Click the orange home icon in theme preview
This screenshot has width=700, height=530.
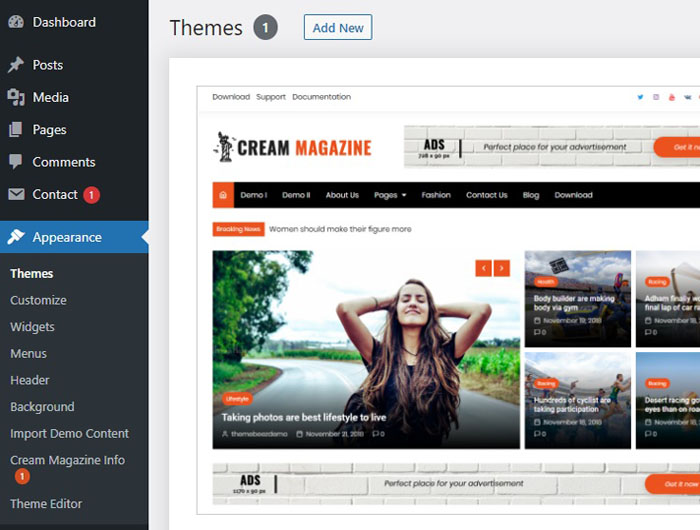tap(223, 195)
